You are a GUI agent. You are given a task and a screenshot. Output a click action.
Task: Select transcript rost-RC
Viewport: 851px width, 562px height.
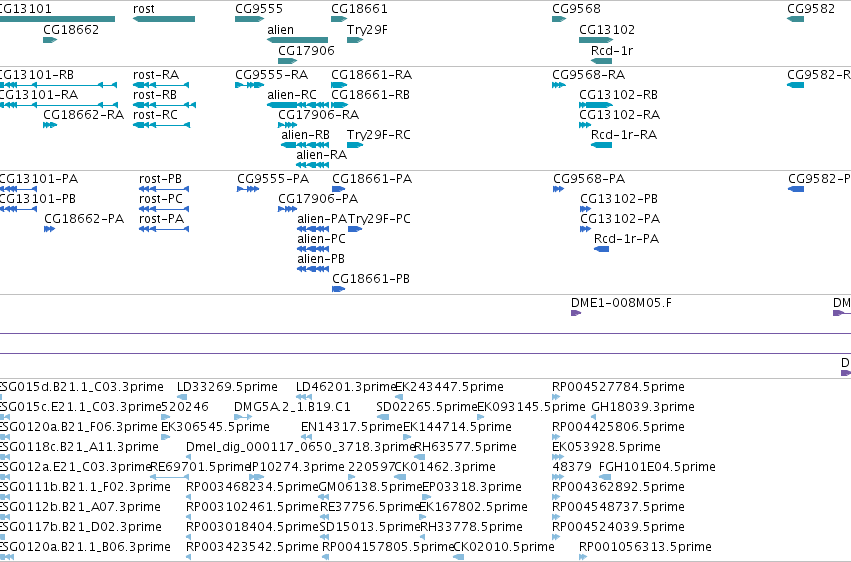[161, 125]
